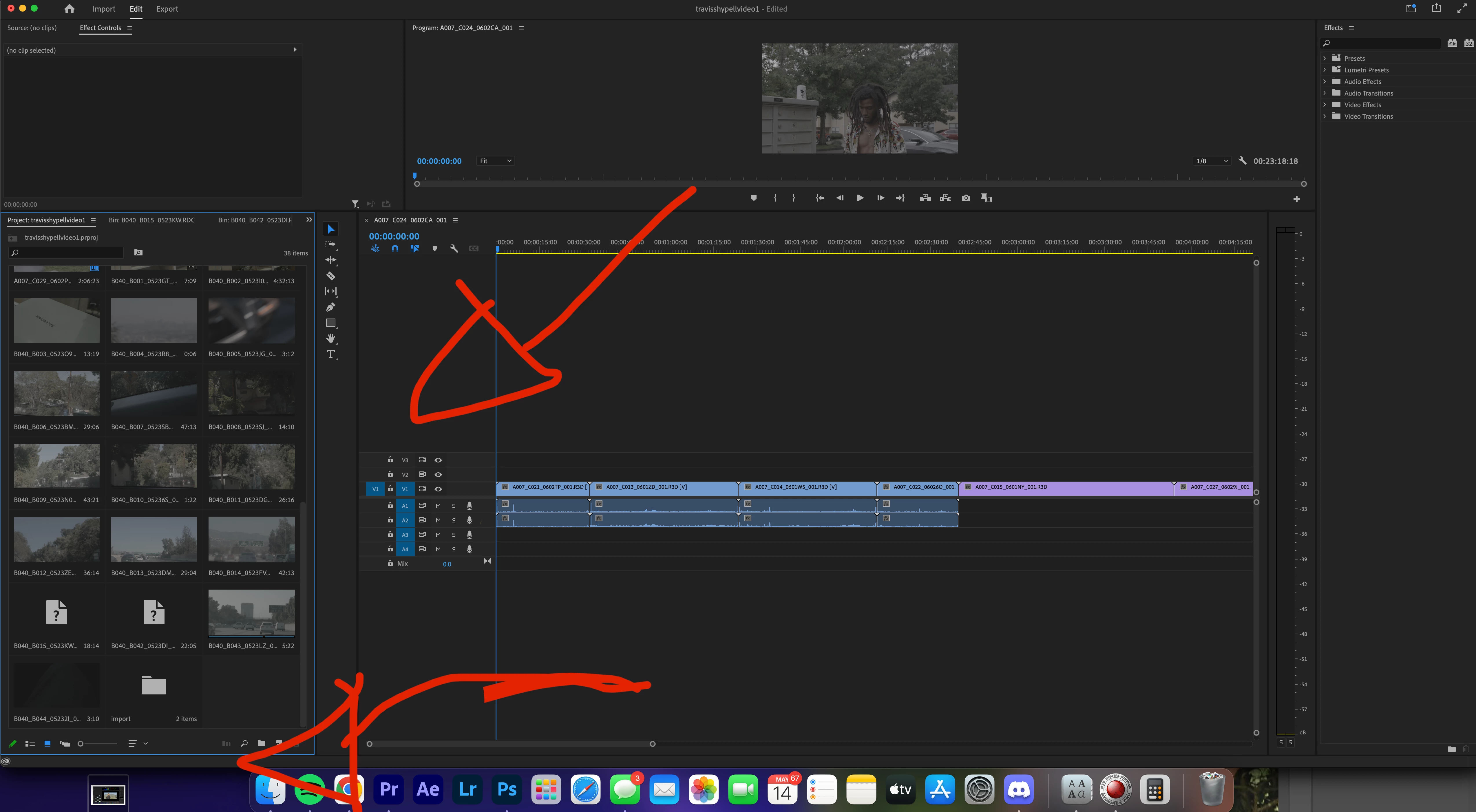Open timeline display settings wrench
The height and width of the screenshot is (812, 1476).
coord(454,249)
